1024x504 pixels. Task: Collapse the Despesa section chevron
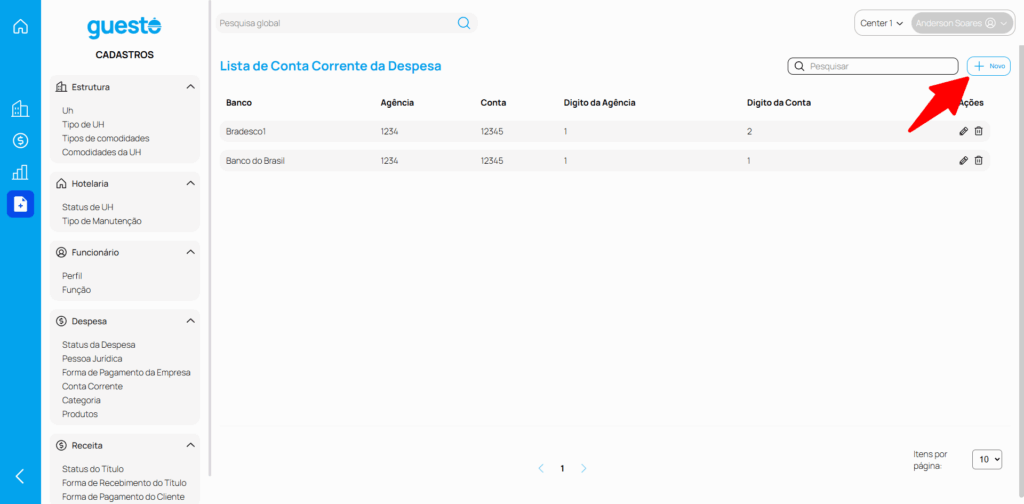coord(190,321)
